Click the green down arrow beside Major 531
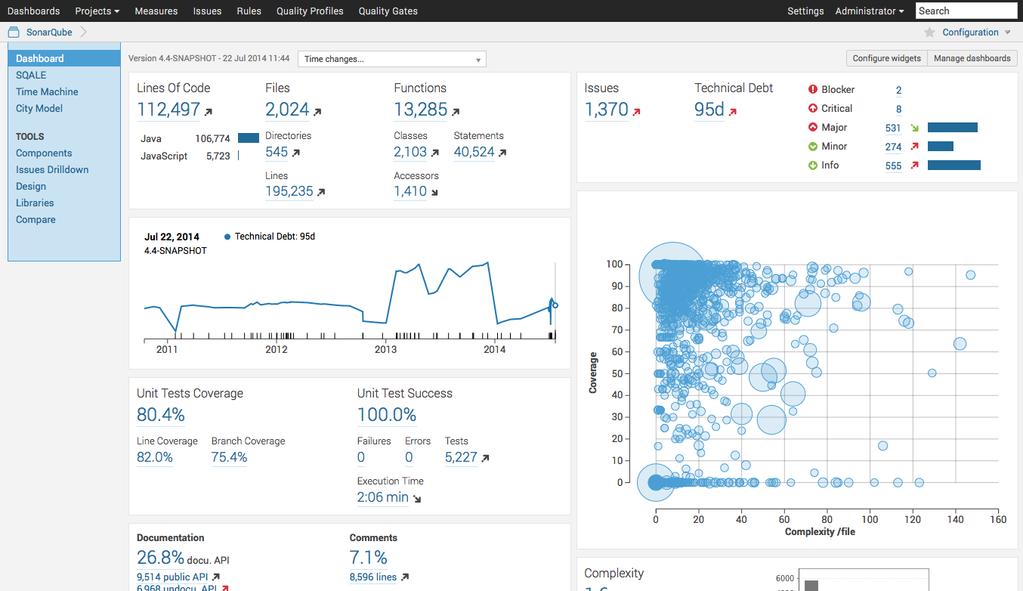1023x591 pixels. 915,128
